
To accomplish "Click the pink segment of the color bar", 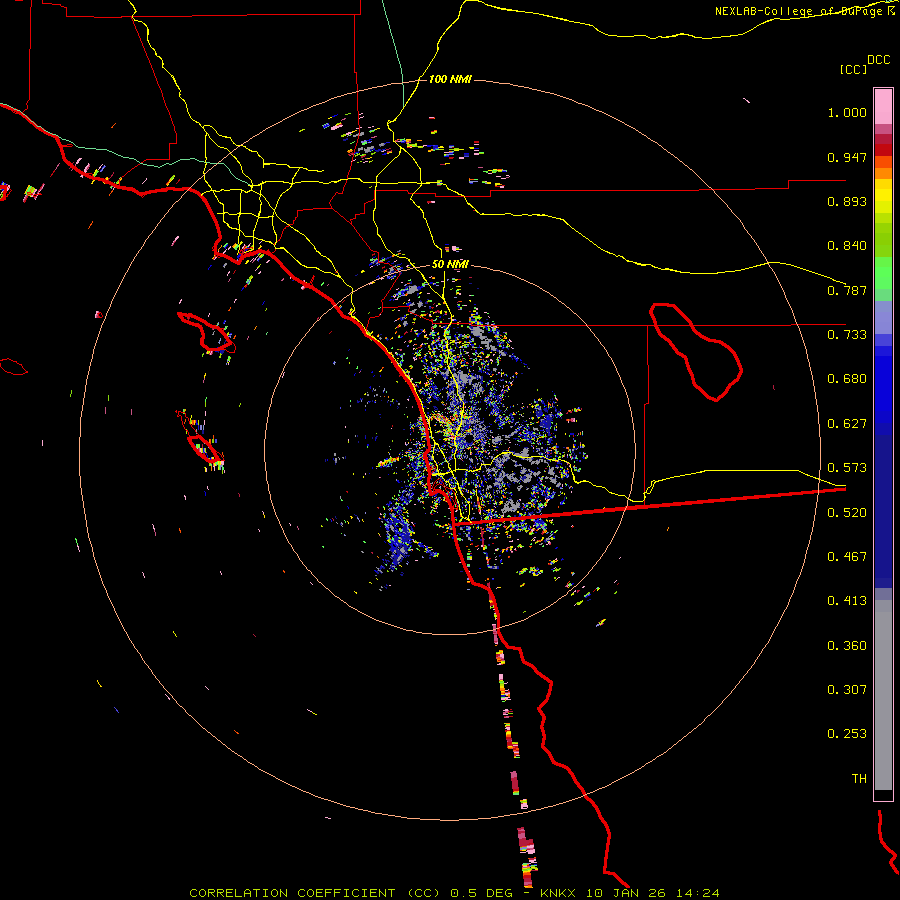I will [x=883, y=107].
